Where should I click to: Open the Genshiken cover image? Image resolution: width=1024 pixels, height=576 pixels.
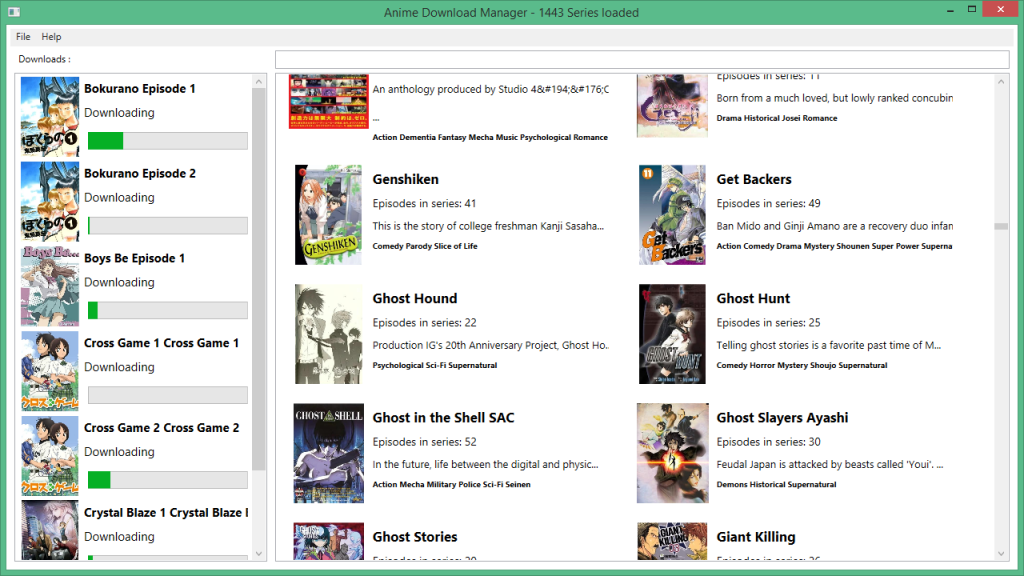(328, 215)
